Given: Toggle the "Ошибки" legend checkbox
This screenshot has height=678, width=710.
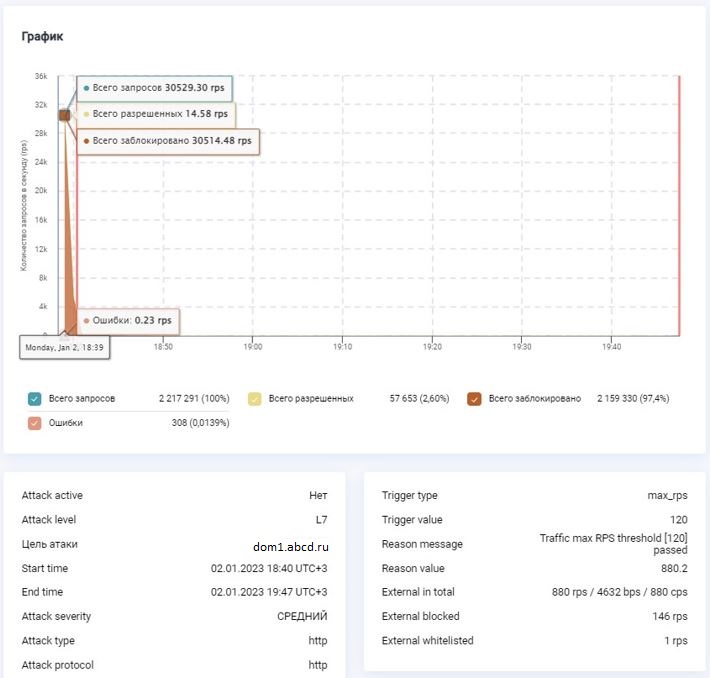Looking at the screenshot, I should [35, 423].
